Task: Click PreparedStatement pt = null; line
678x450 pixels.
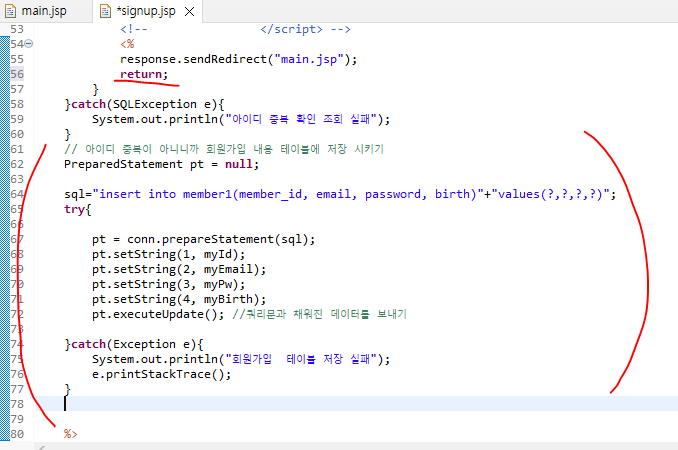Action: (x=161, y=164)
